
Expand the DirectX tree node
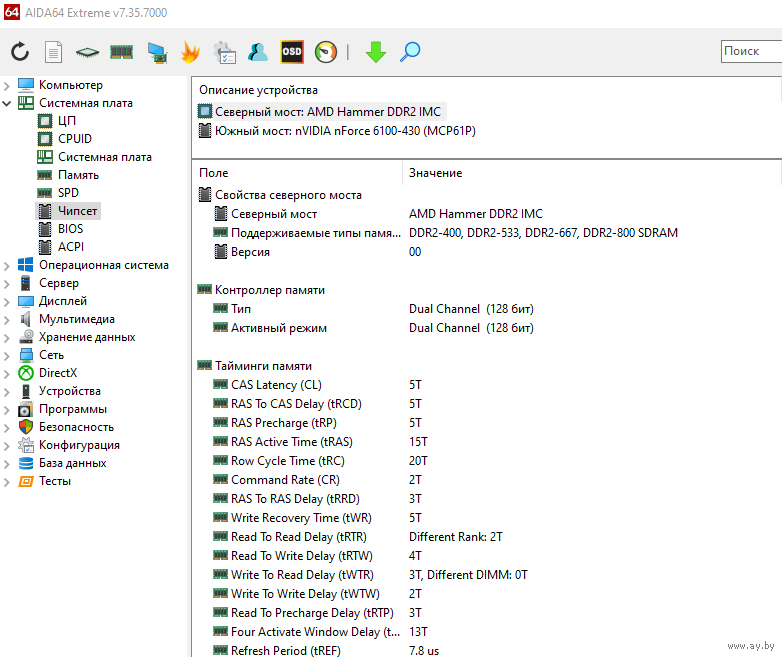coord(6,374)
